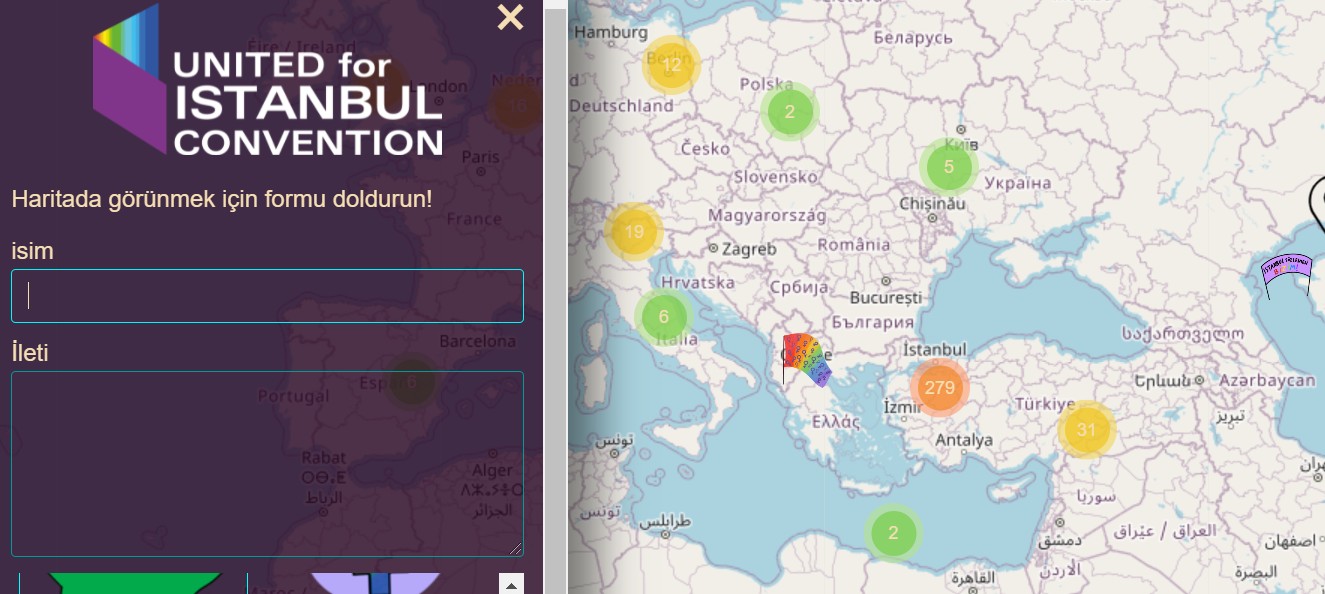Click the Zagreb label on the map
This screenshot has width=1325, height=594.
pos(749,248)
